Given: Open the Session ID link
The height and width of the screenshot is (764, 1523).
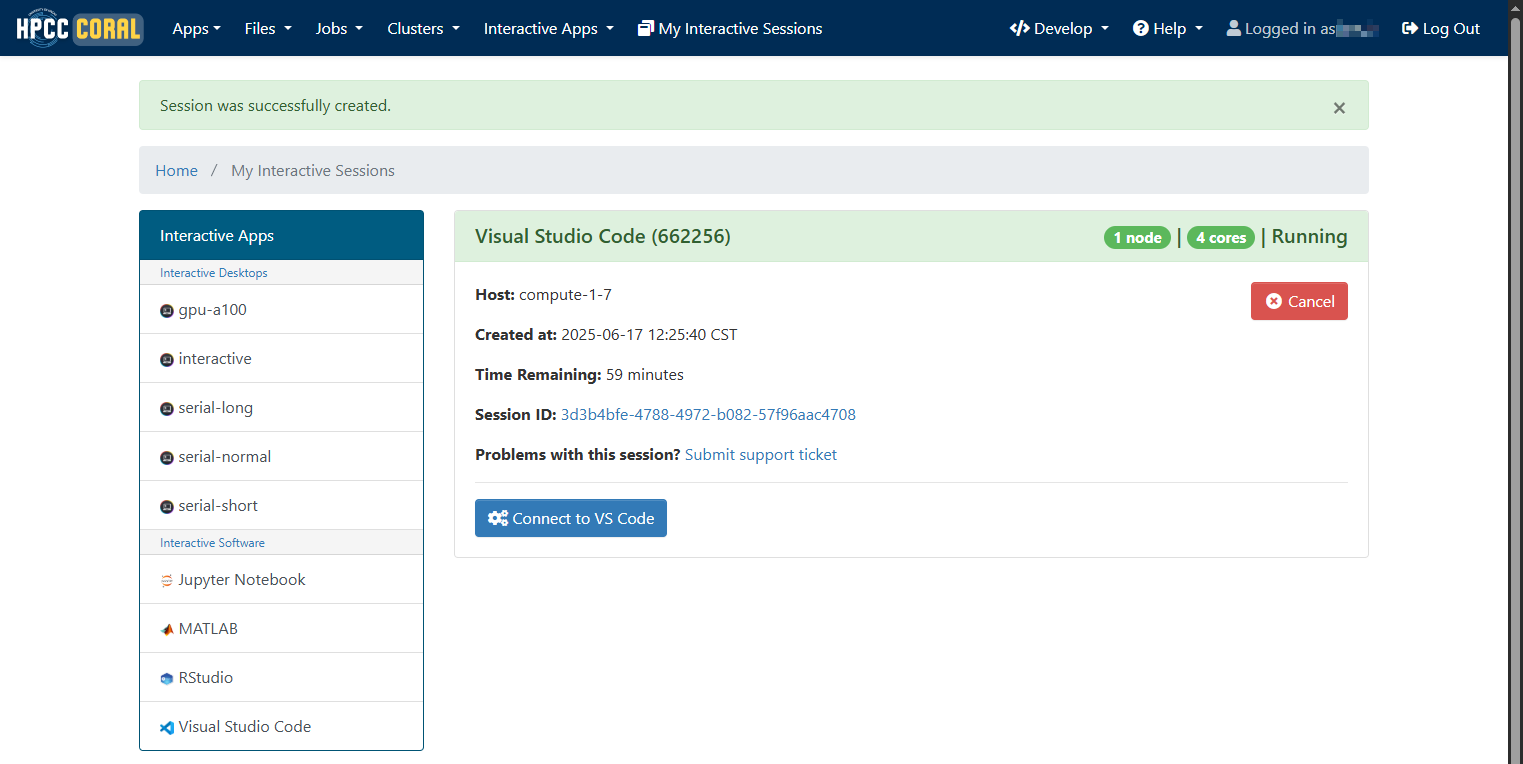Looking at the screenshot, I should (x=708, y=415).
